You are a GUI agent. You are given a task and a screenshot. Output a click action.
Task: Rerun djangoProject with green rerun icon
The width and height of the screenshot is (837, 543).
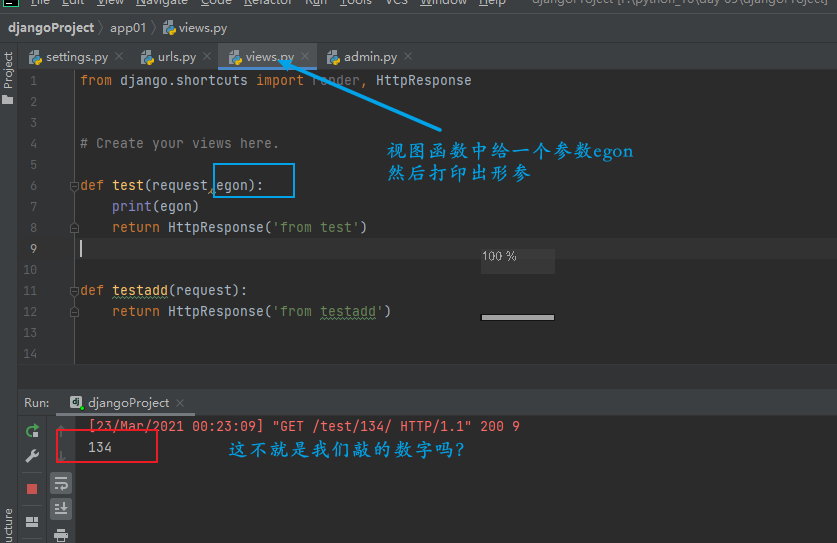(x=32, y=430)
